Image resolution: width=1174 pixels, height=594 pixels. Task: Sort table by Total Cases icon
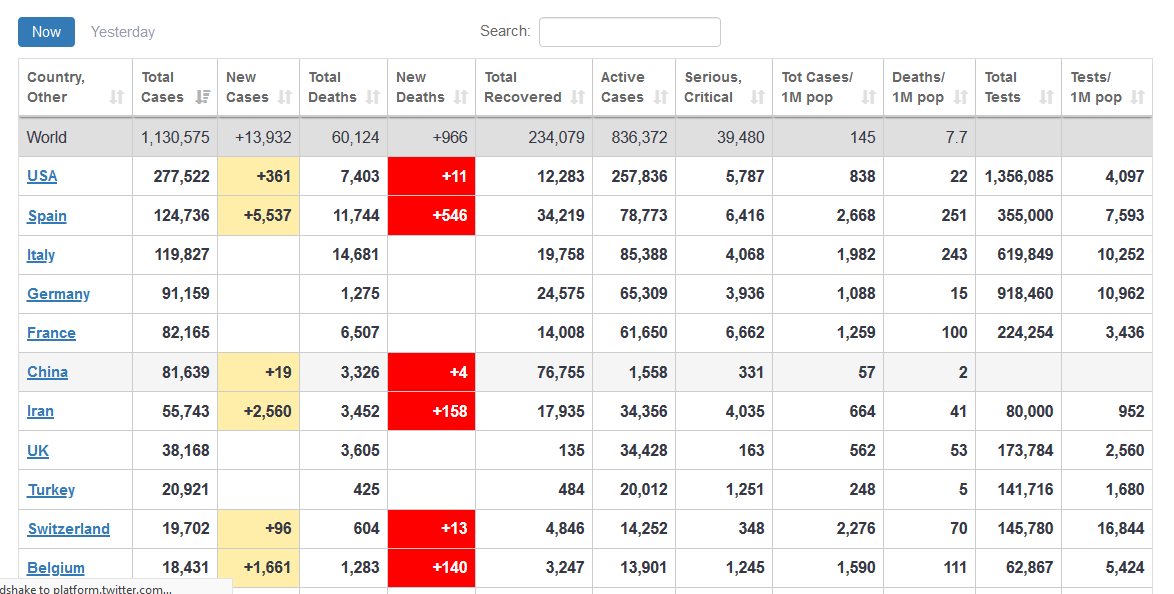click(203, 97)
